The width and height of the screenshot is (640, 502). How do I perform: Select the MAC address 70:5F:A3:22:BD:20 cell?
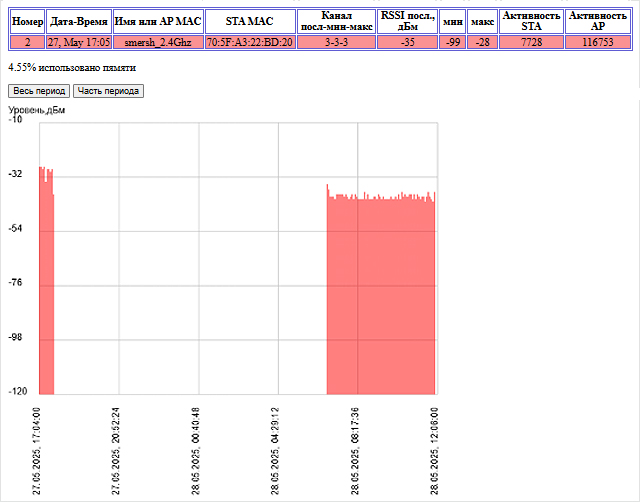click(249, 43)
